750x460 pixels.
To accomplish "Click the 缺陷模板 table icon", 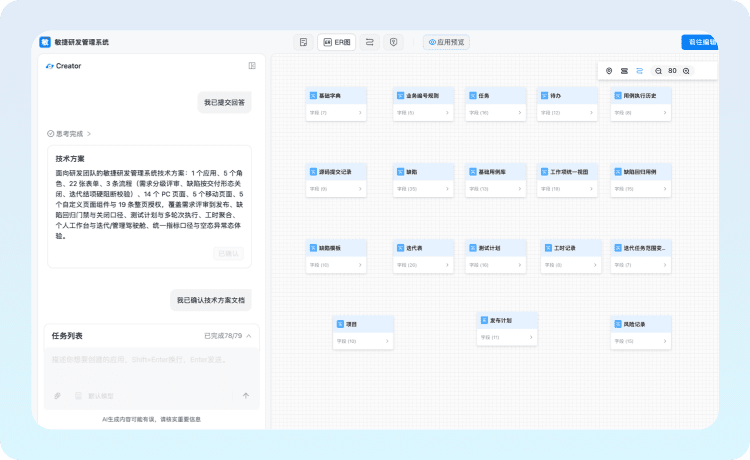I will 313,248.
